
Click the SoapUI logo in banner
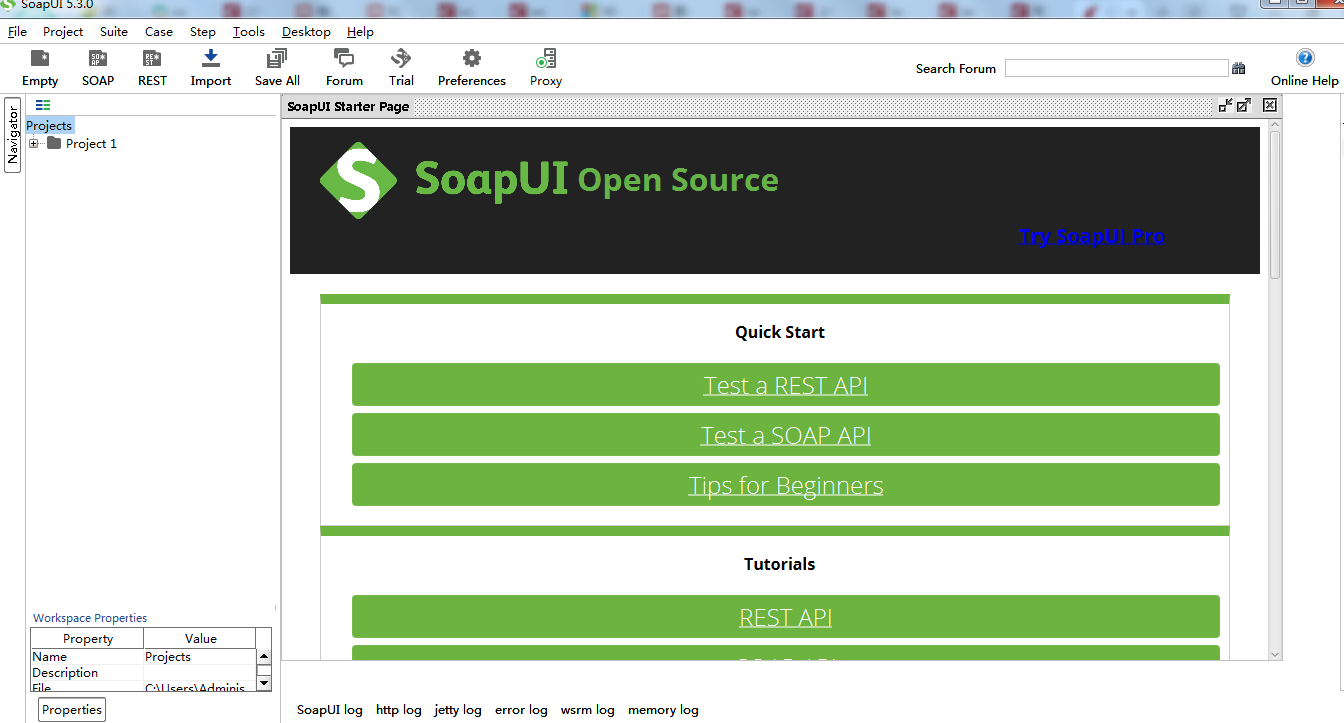tap(358, 180)
